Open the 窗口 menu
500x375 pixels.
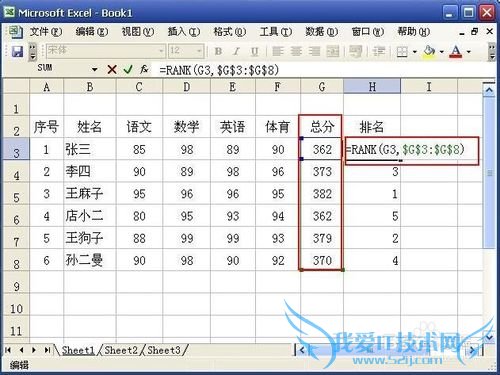pyautogui.click(x=368, y=32)
